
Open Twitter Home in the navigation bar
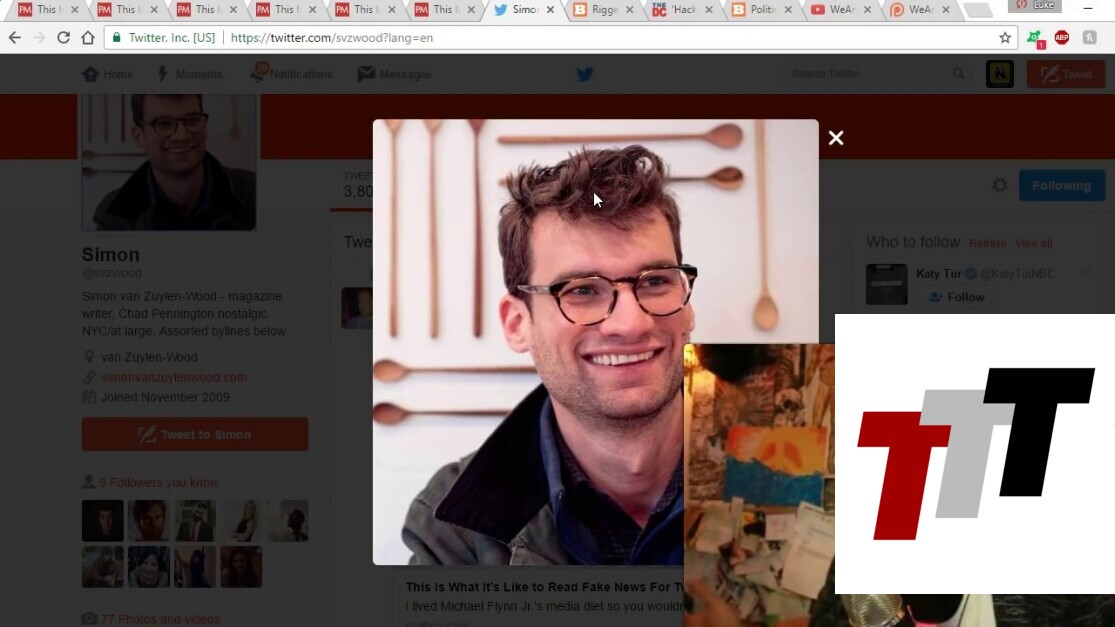[108, 74]
